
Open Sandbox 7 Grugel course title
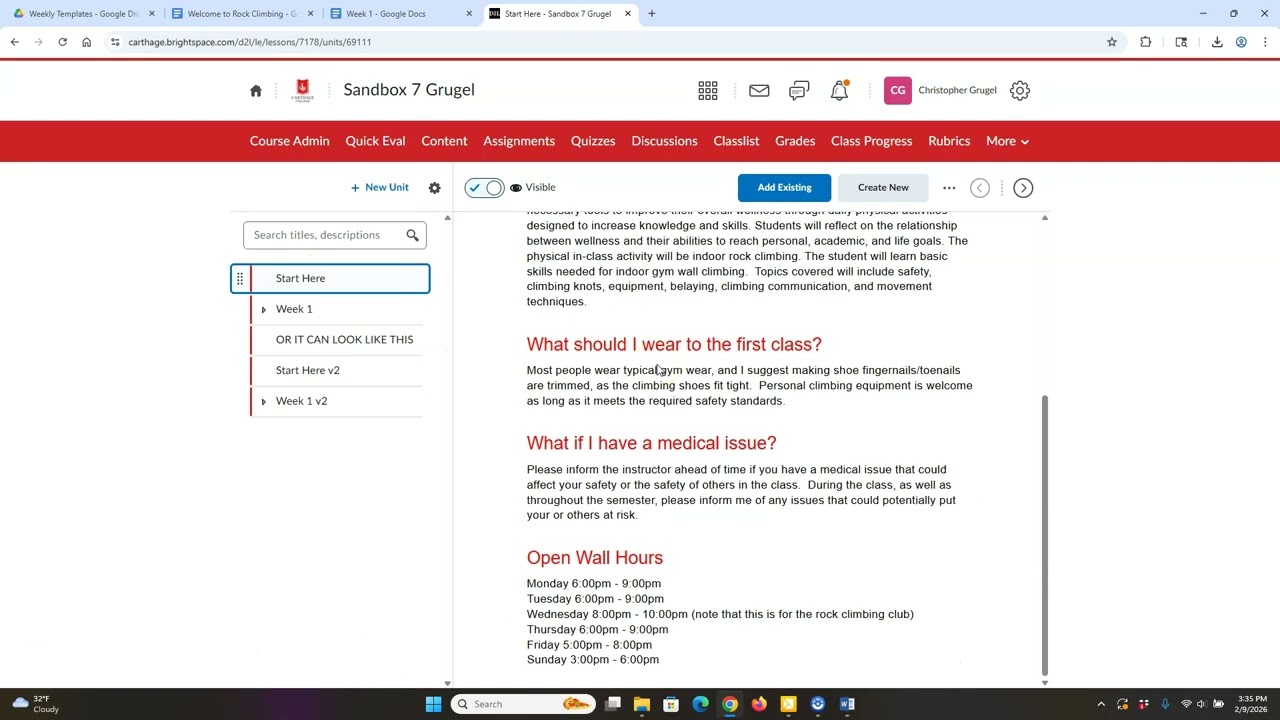[x=409, y=90]
